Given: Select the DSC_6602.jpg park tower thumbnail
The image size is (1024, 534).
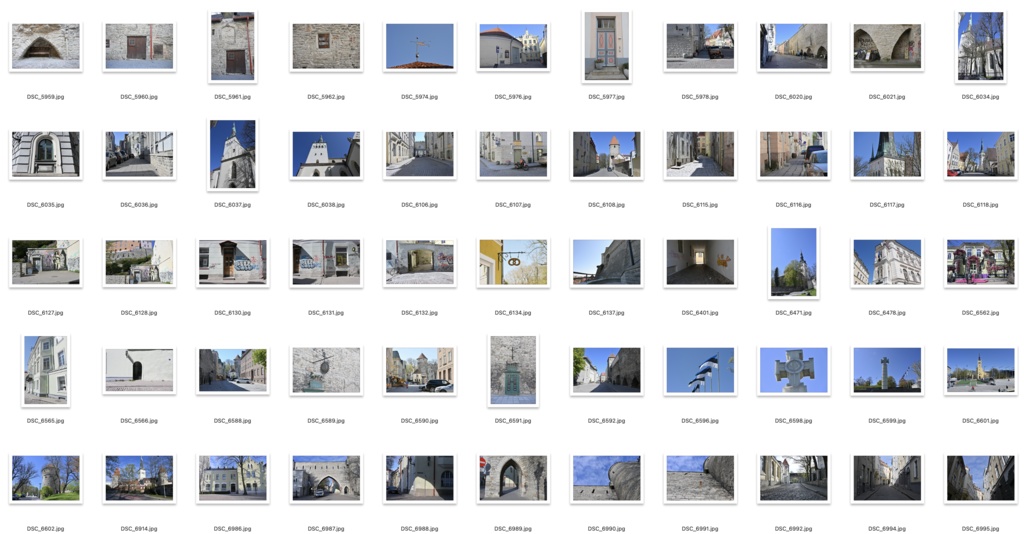Looking at the screenshot, I should (x=46, y=479).
